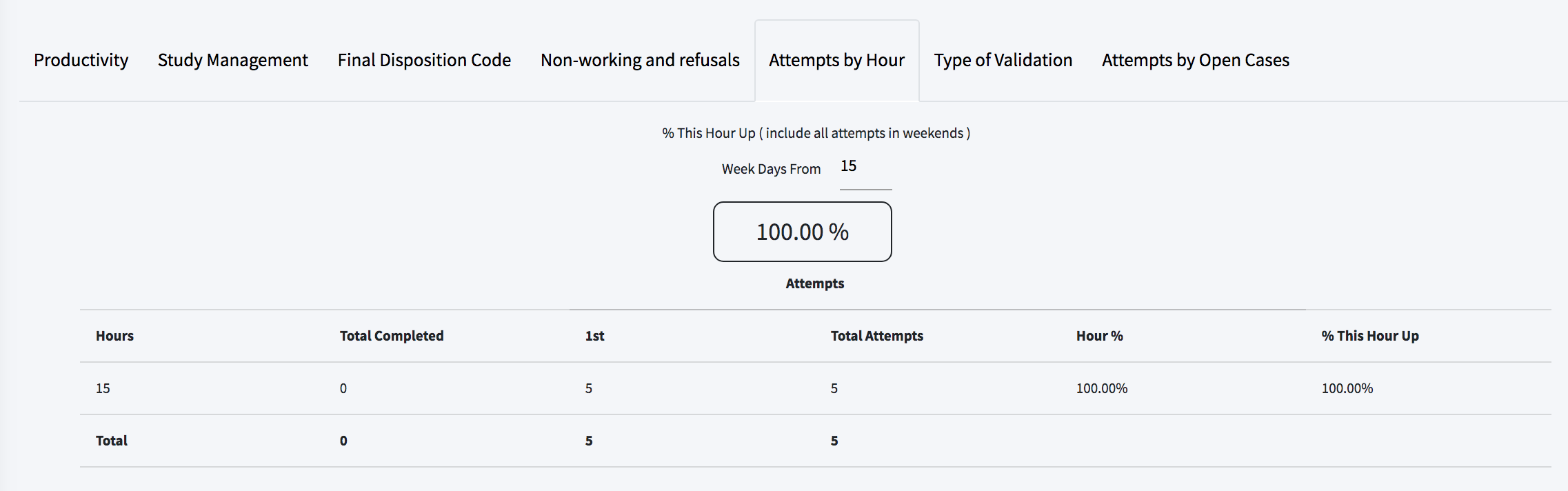This screenshot has width=1568, height=491.
Task: Select the 1st attempts value in Total row
Action: (x=589, y=441)
